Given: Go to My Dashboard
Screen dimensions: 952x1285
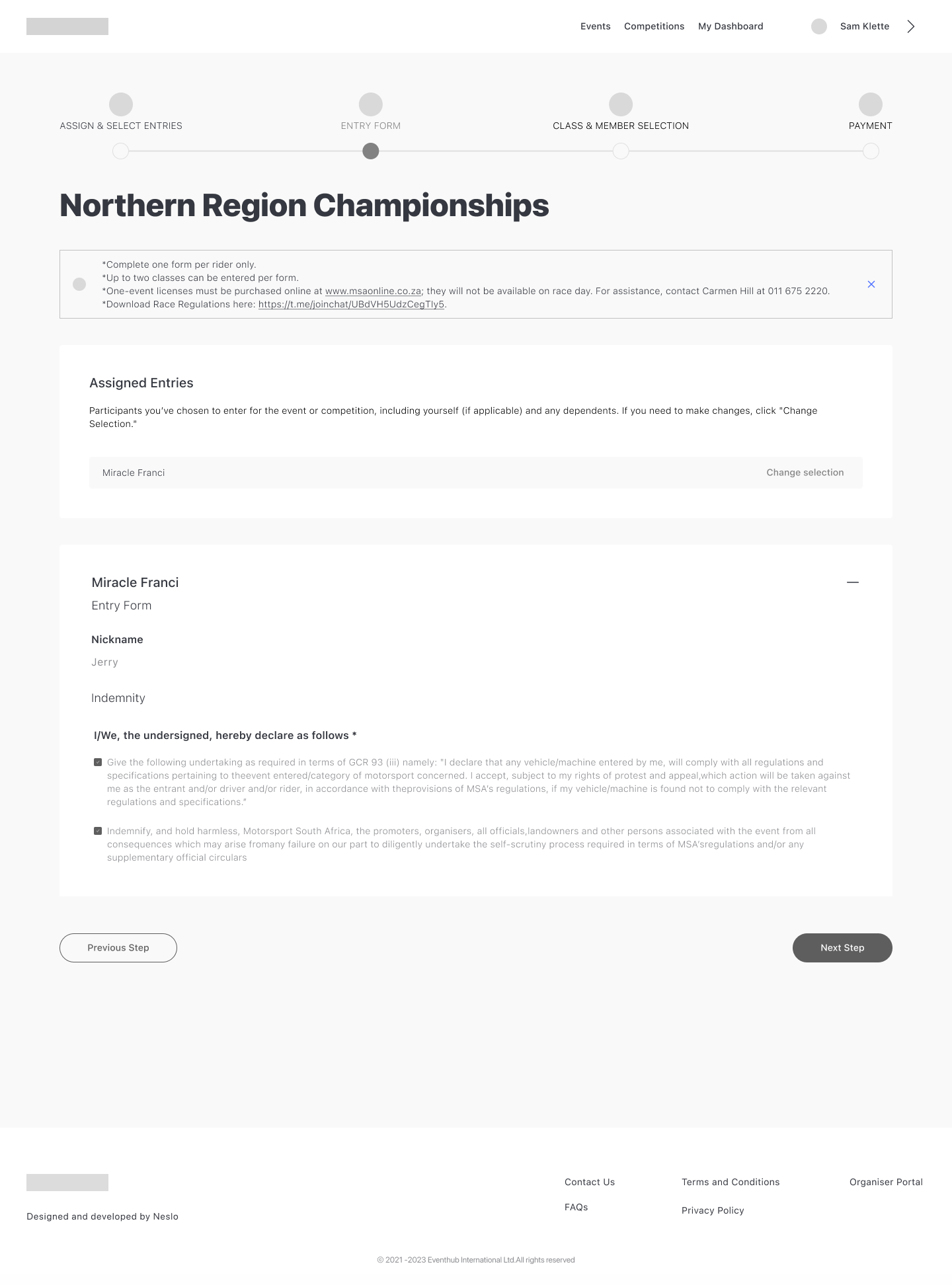Looking at the screenshot, I should 731,26.
